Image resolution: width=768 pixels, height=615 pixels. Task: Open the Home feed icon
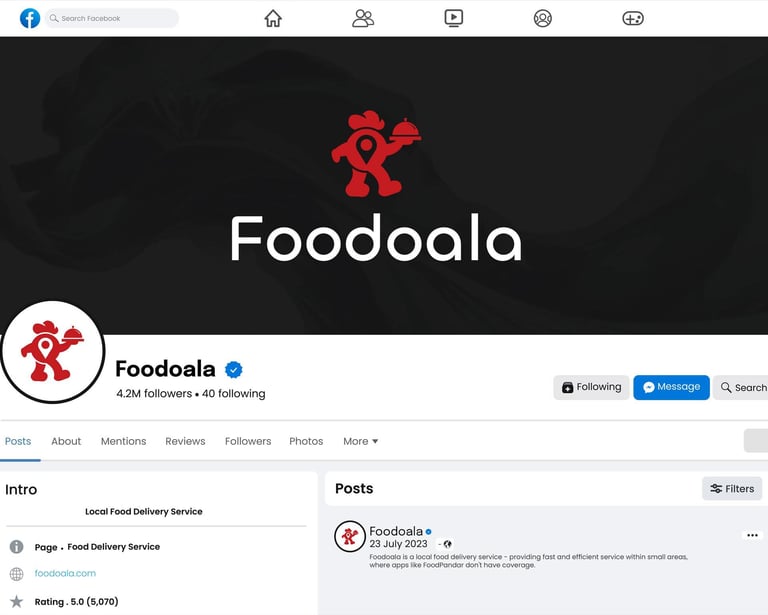coord(273,19)
